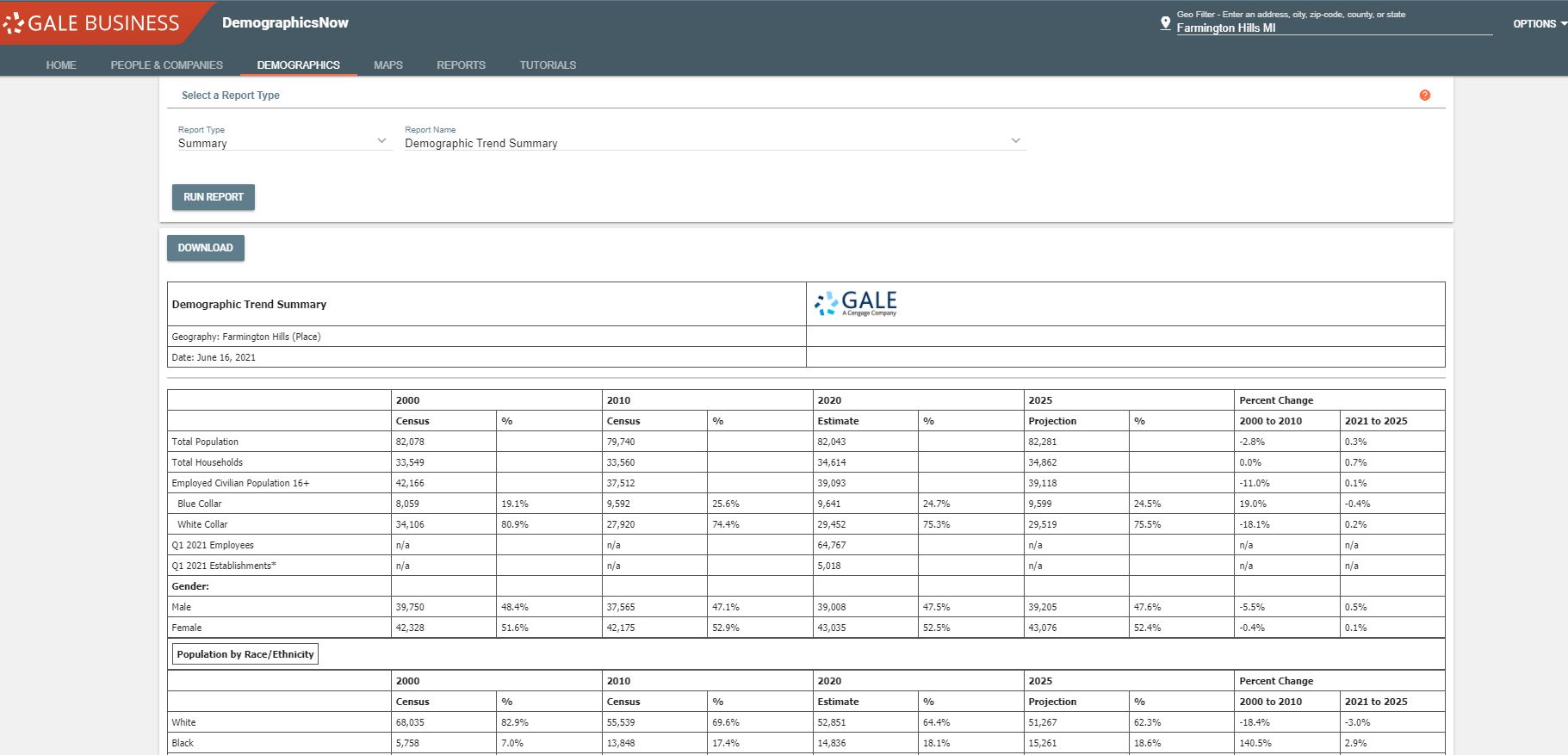1568x755 pixels.
Task: Click the -2.8% population percent change
Action: point(1251,442)
